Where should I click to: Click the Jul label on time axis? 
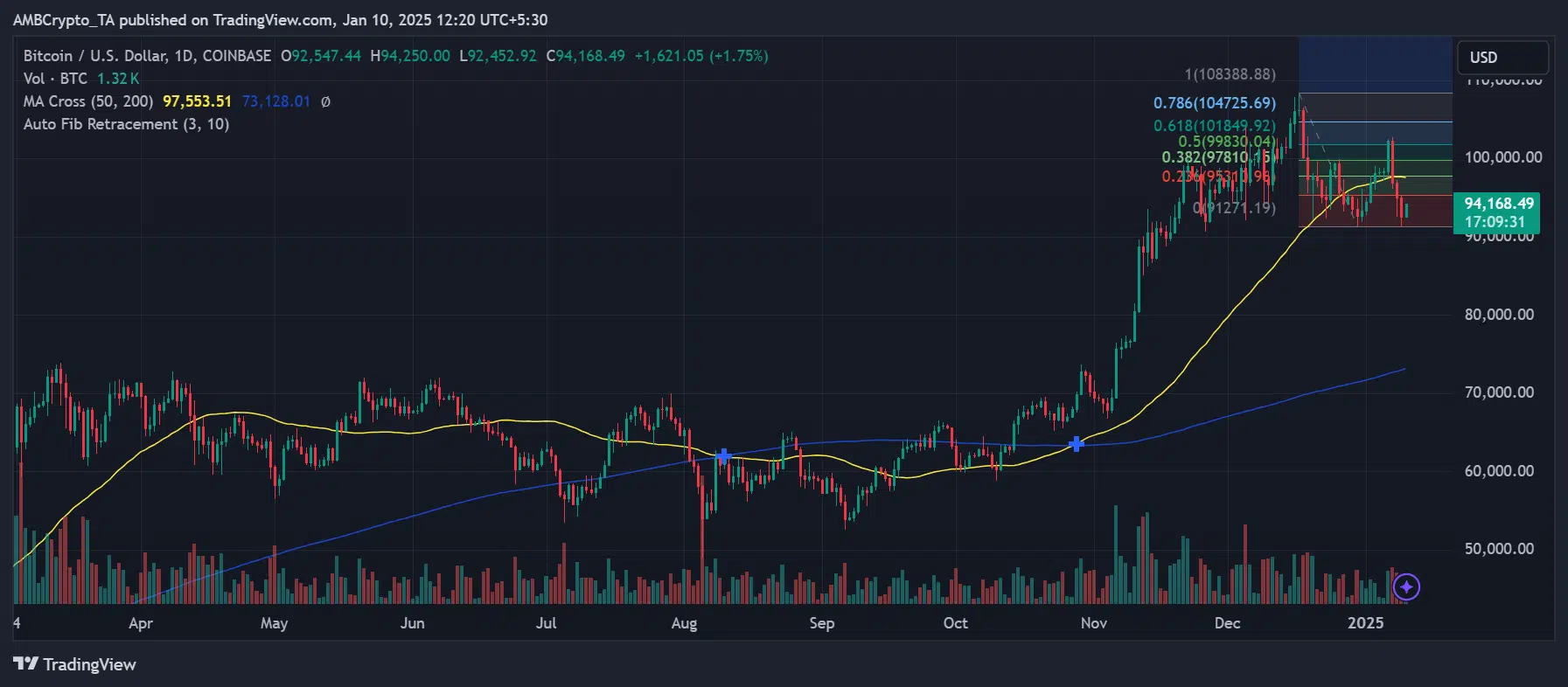click(546, 623)
